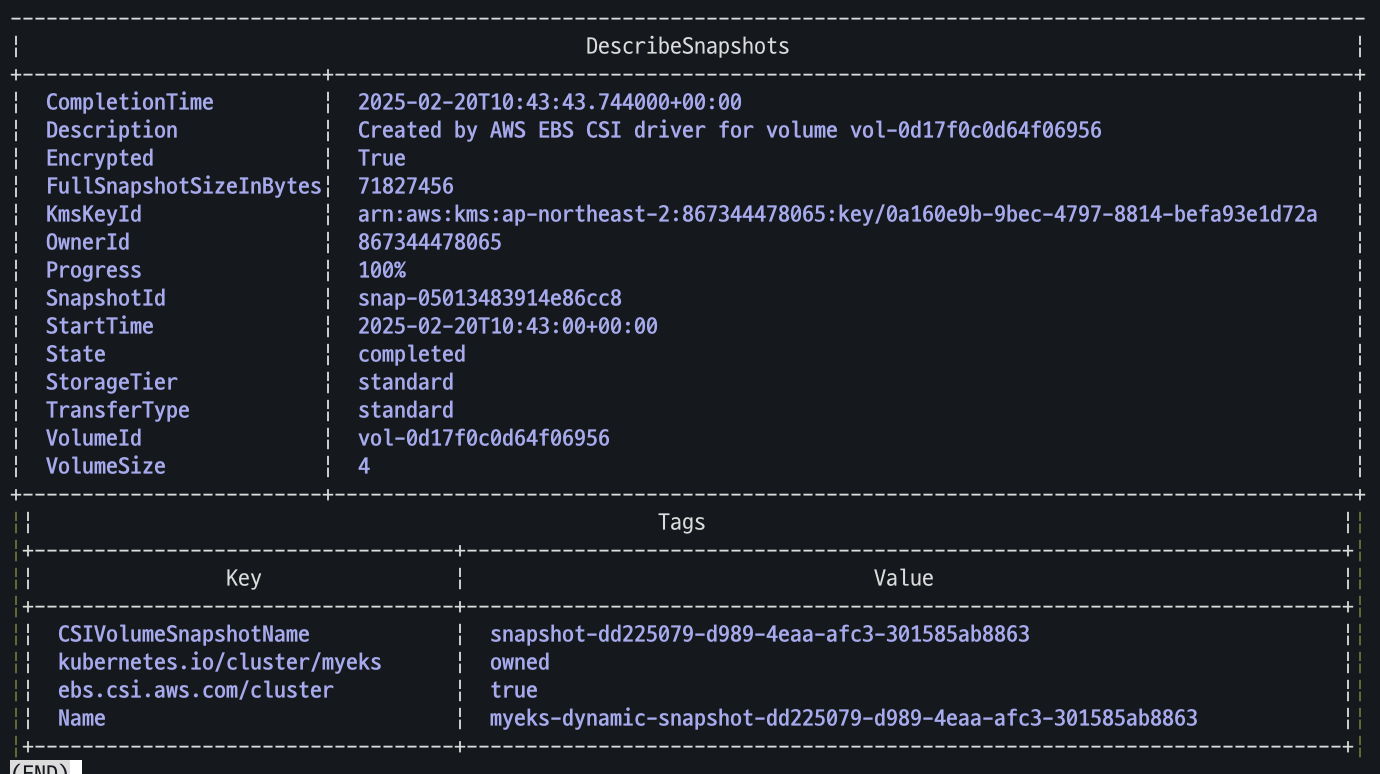Click the VolumeId value in the VolumeId row
This screenshot has width=1380, height=774.
[x=483, y=438]
